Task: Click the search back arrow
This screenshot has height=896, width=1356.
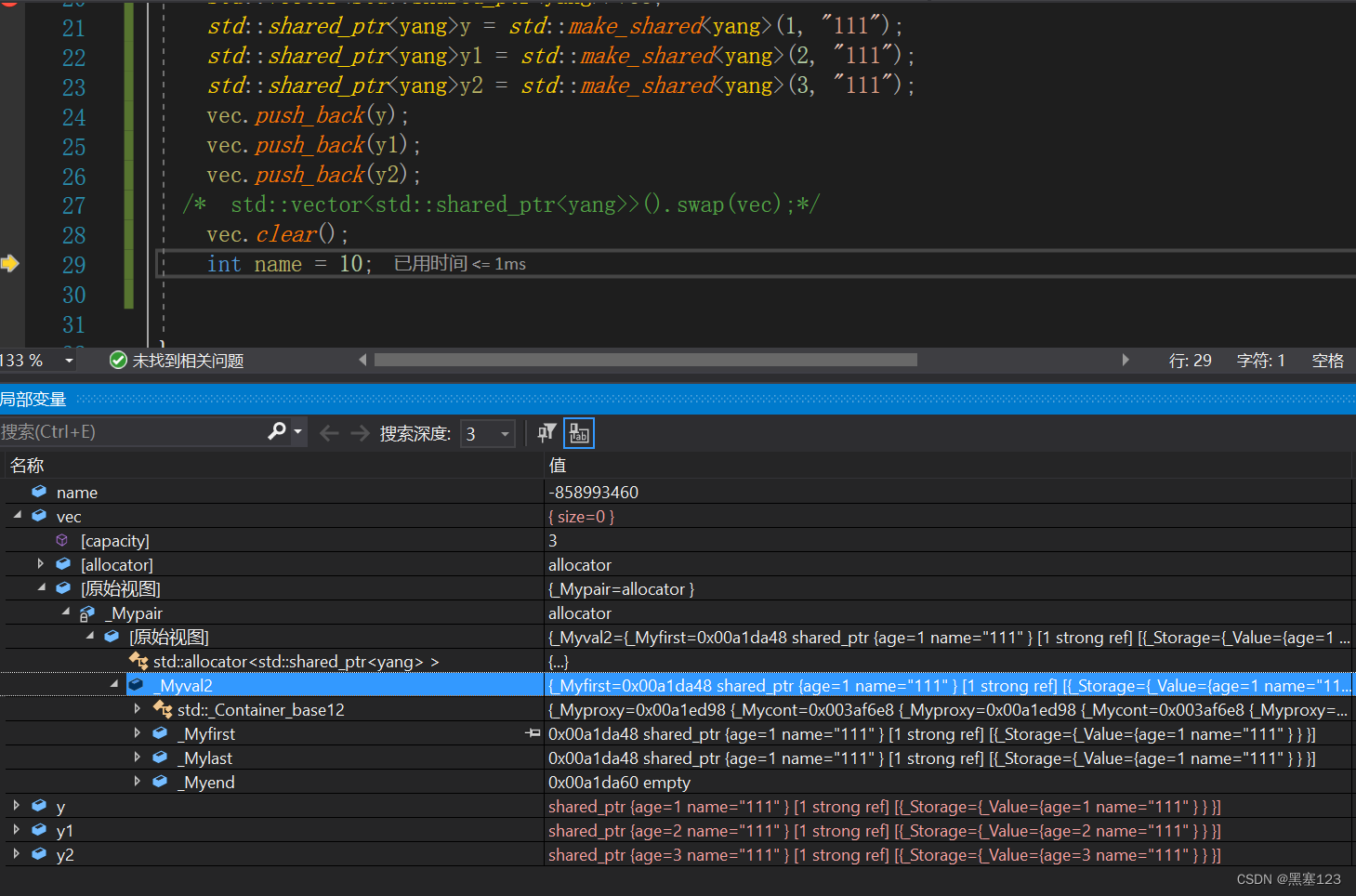Action: pyautogui.click(x=329, y=433)
